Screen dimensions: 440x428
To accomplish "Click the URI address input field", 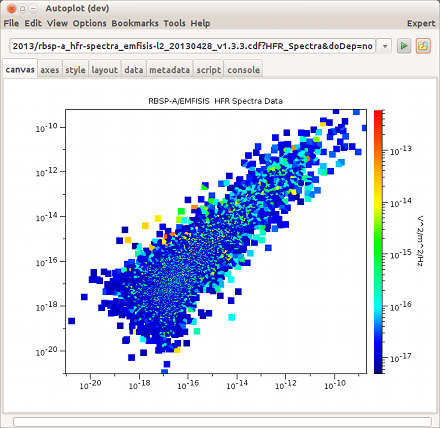I will coord(193,46).
